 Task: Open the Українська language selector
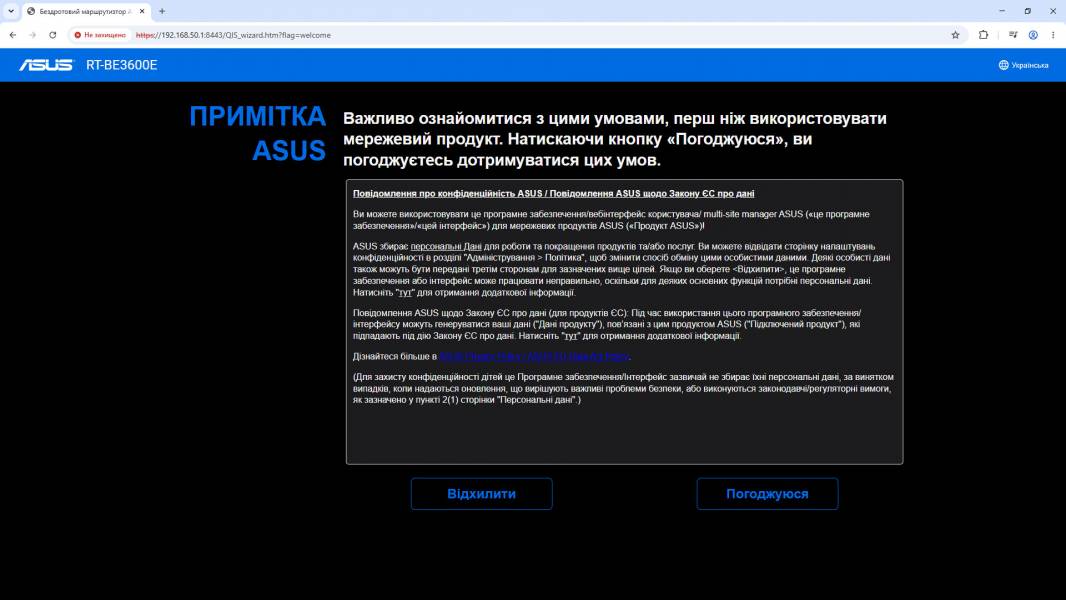click(x=1023, y=65)
